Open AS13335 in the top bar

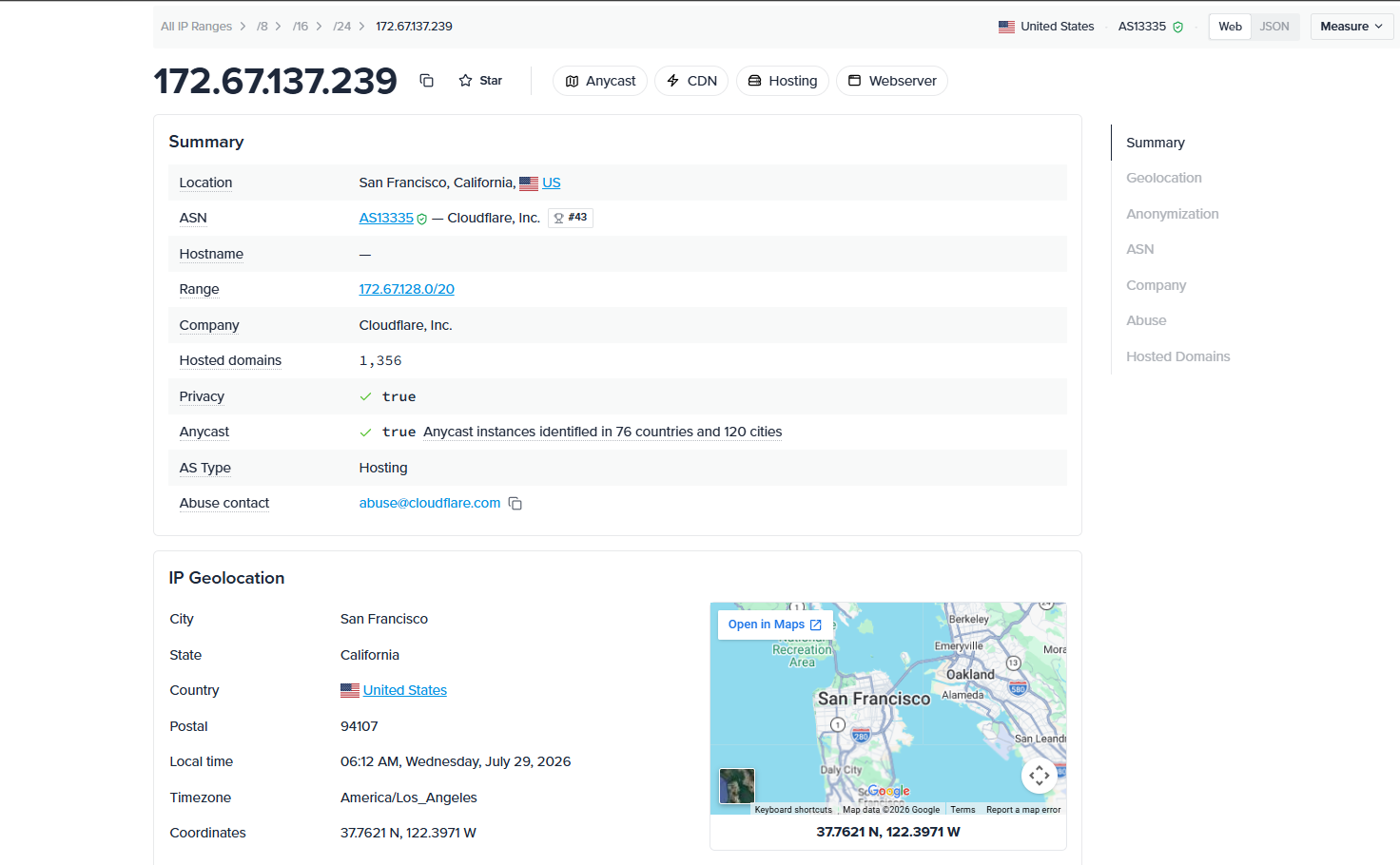point(1141,27)
